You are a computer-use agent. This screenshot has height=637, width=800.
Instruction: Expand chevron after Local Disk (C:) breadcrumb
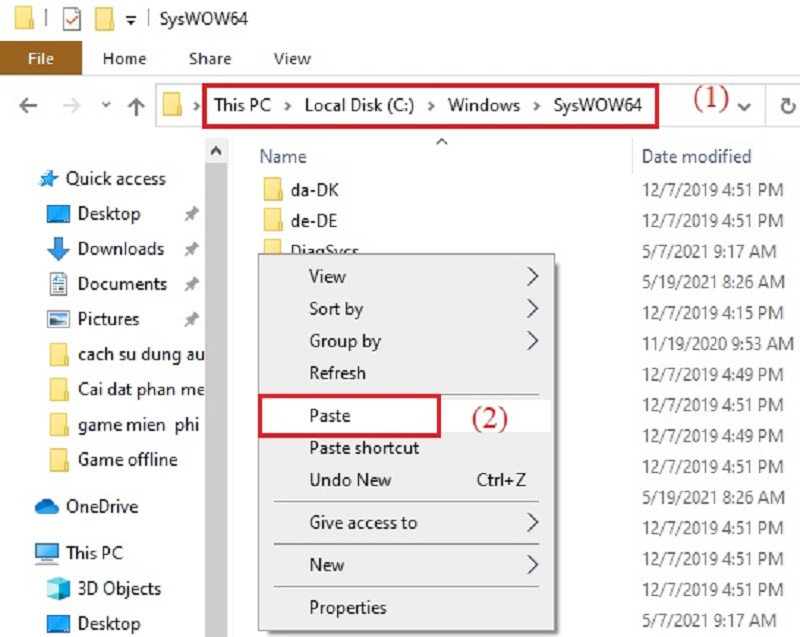click(x=431, y=106)
